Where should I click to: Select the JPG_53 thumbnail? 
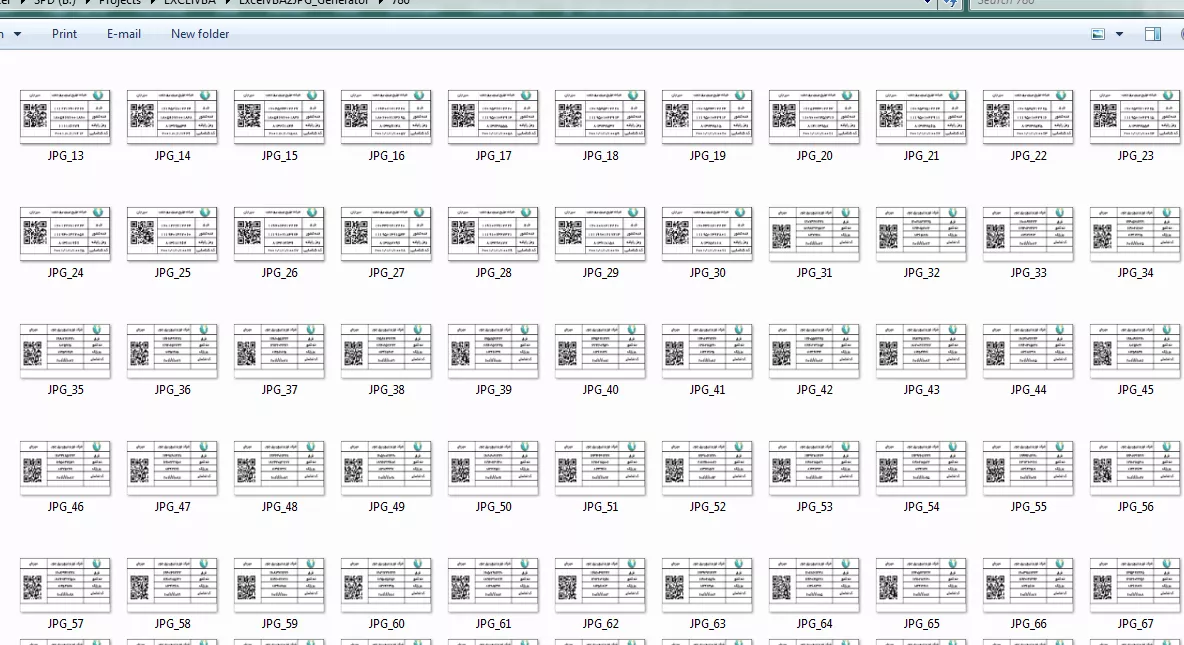coord(814,468)
